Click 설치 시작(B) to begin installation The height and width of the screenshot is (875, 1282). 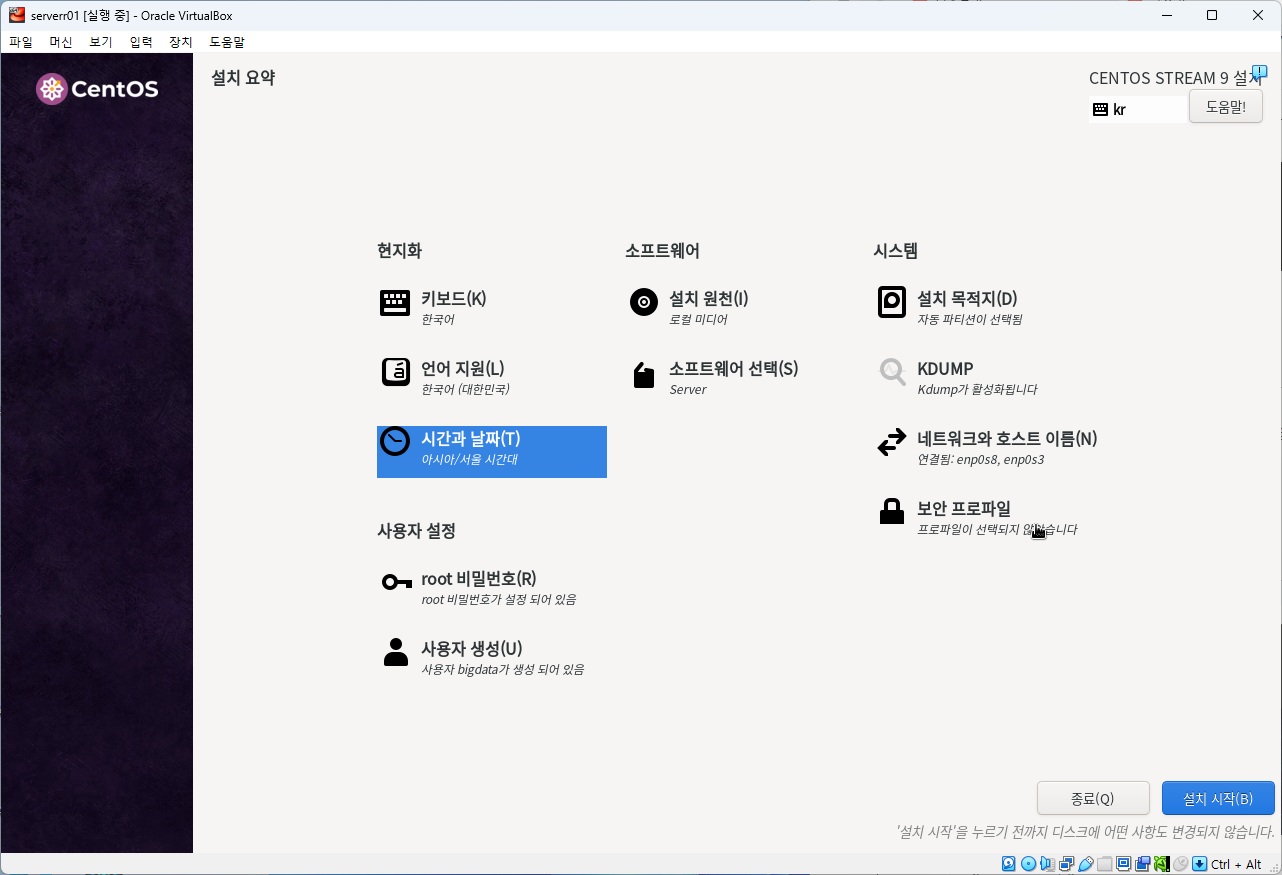[x=1218, y=798]
